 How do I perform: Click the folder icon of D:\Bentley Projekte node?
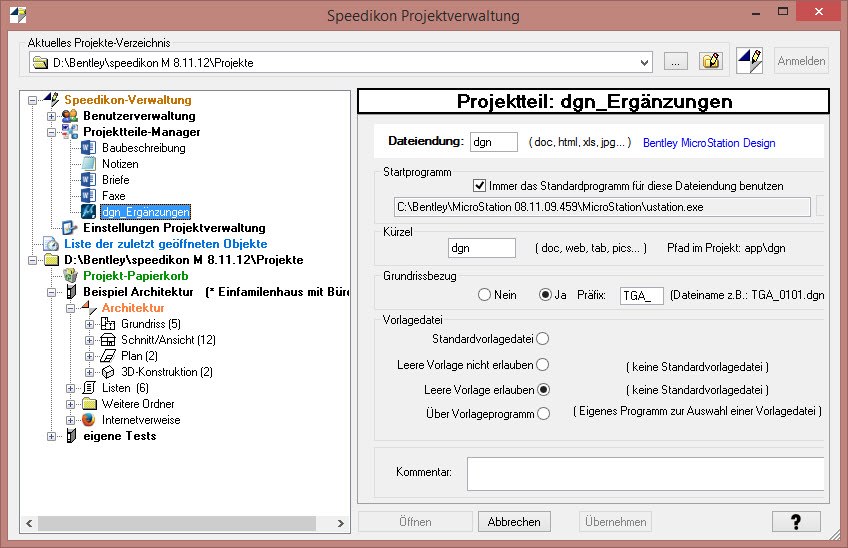(51, 260)
